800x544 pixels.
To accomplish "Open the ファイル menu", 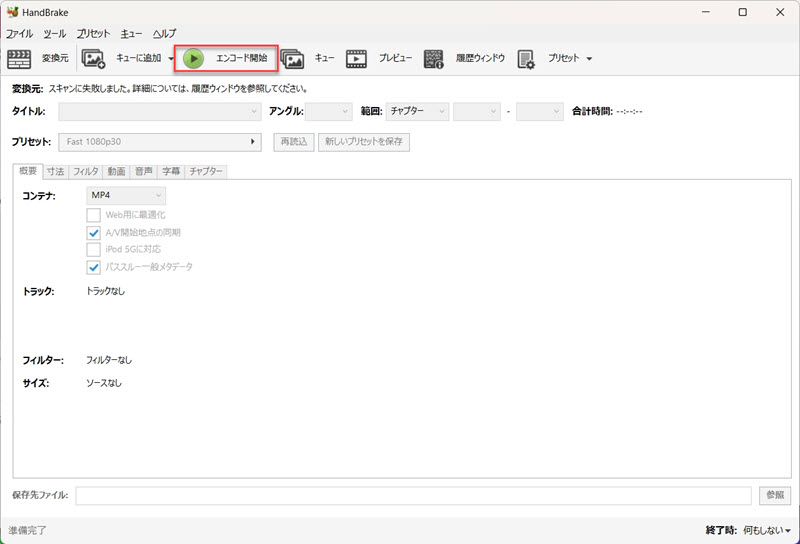I will pos(19,33).
